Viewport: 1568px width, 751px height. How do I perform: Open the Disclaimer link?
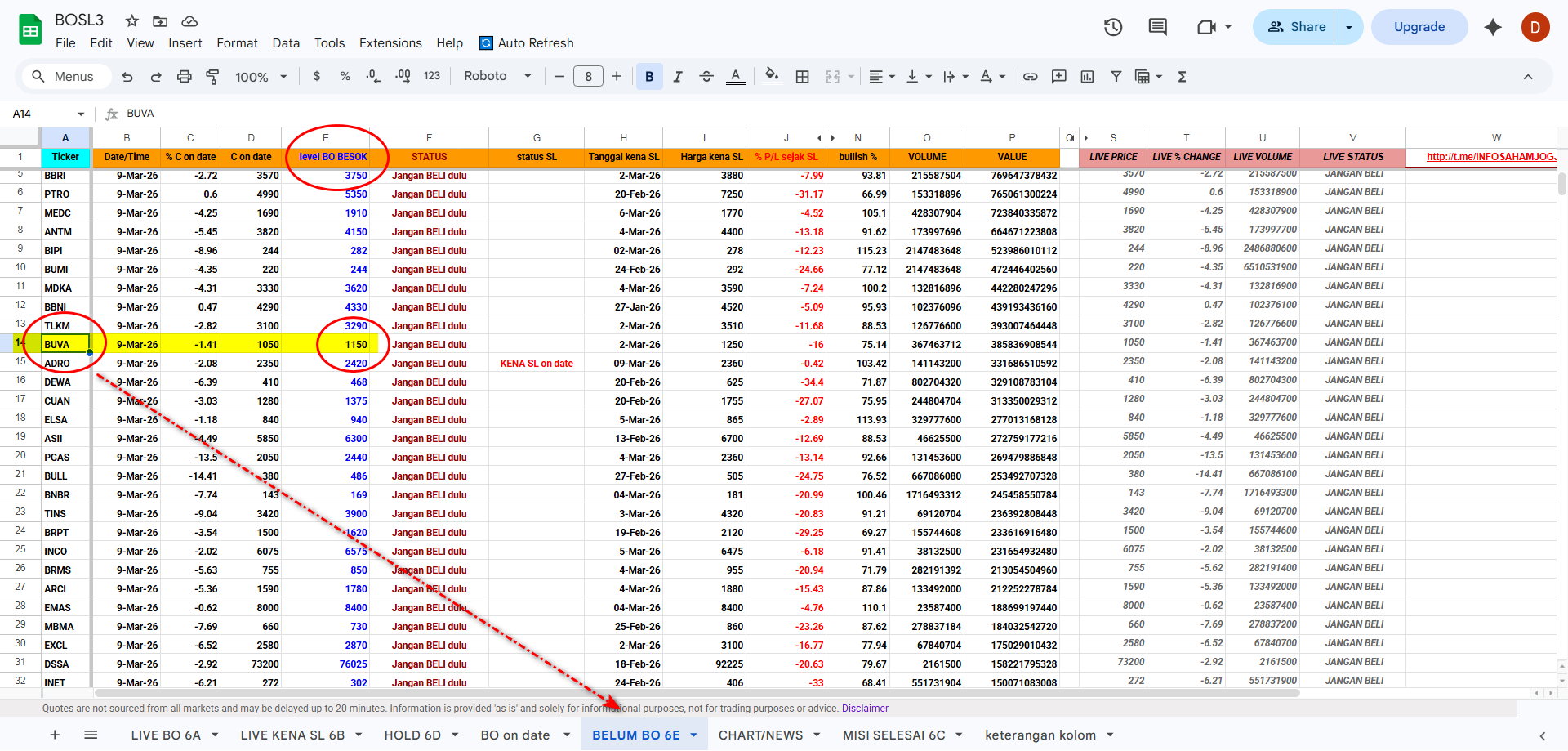pos(865,709)
